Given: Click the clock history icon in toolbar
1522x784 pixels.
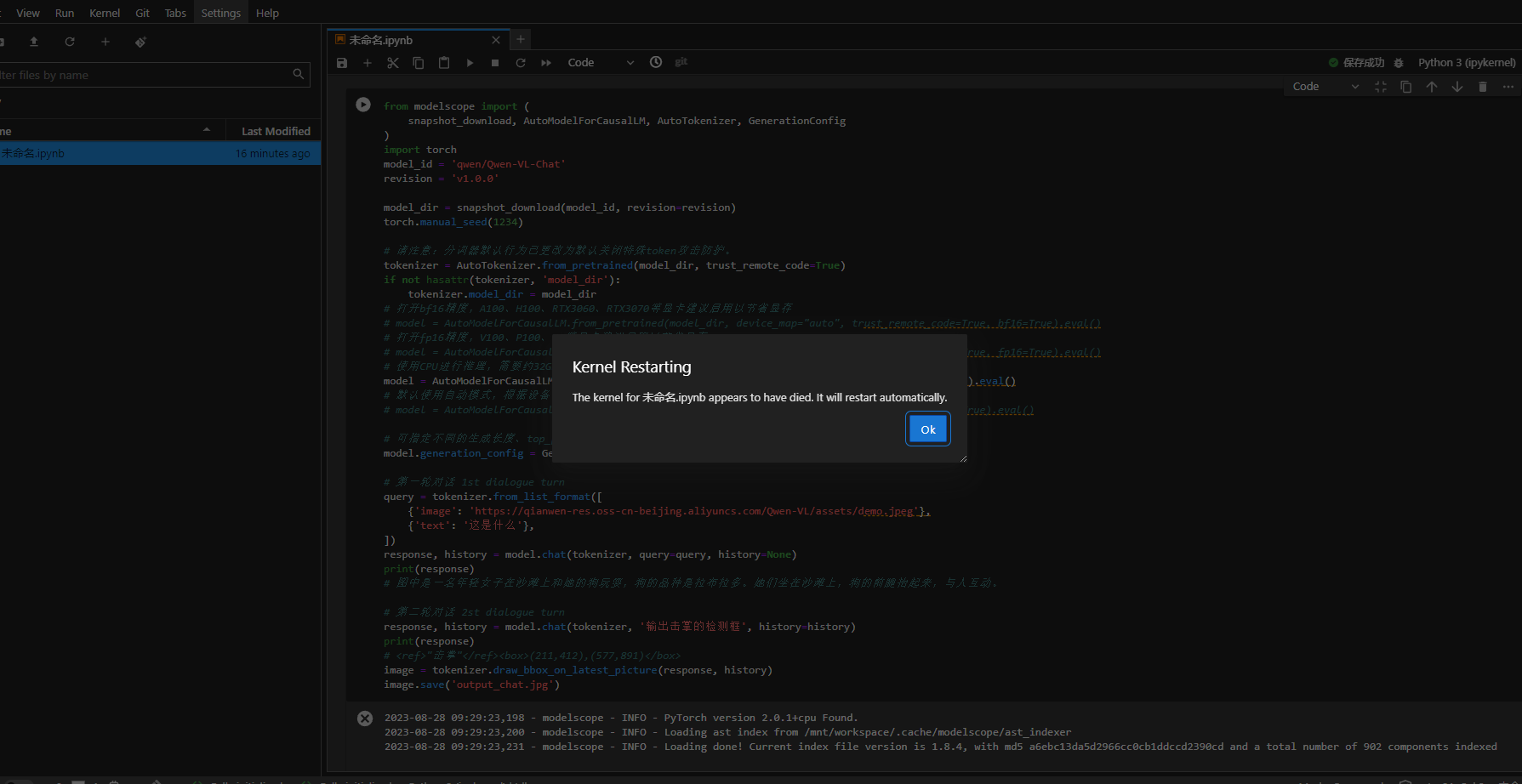Looking at the screenshot, I should click(x=656, y=62).
